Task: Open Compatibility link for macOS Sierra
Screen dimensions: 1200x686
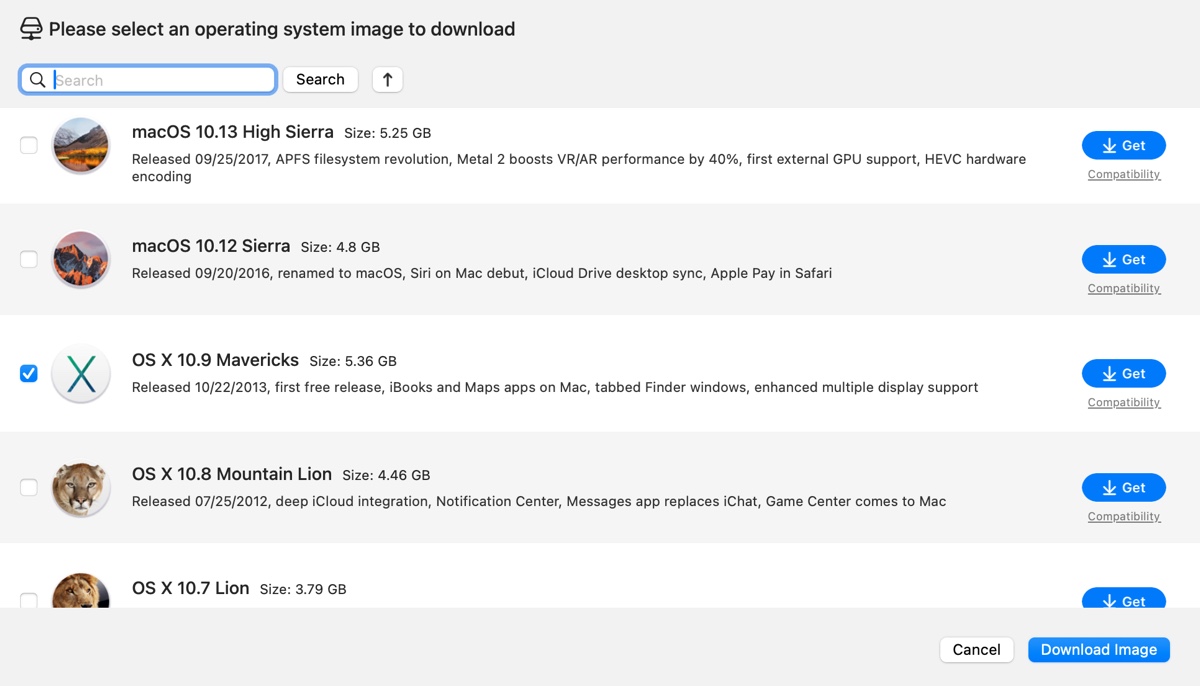Action: pos(1124,289)
